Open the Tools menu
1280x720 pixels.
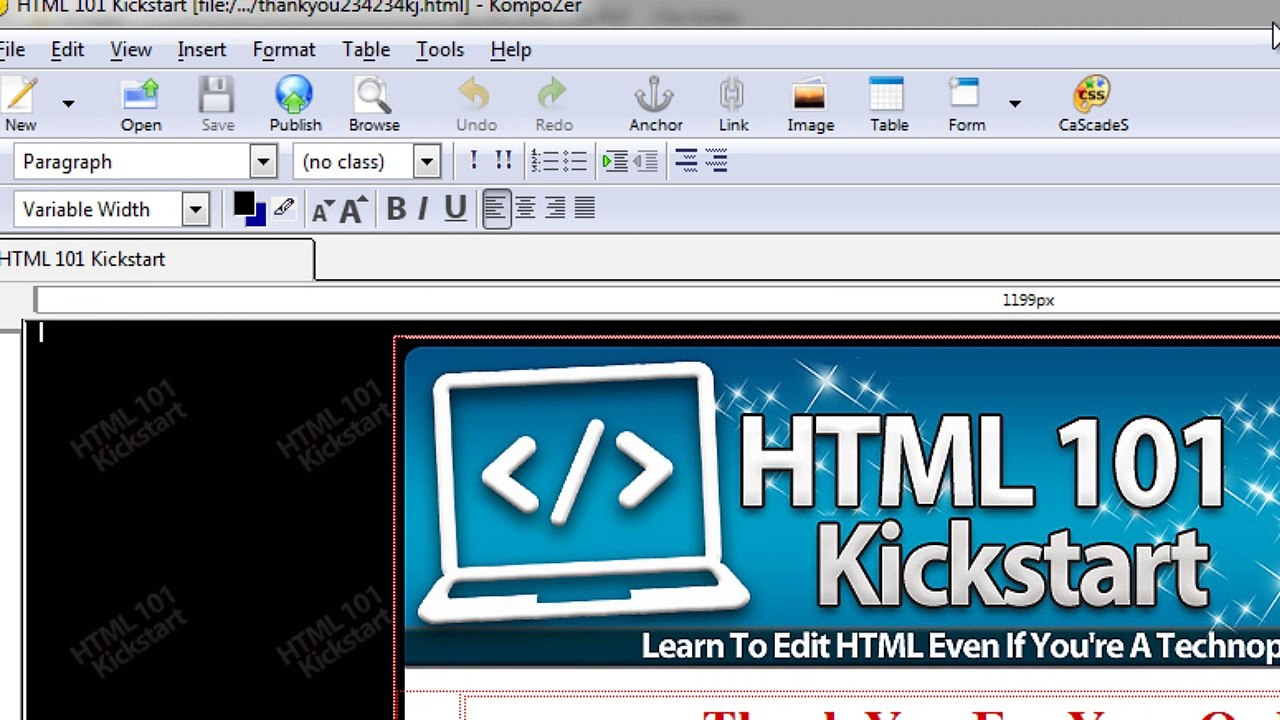(x=440, y=50)
